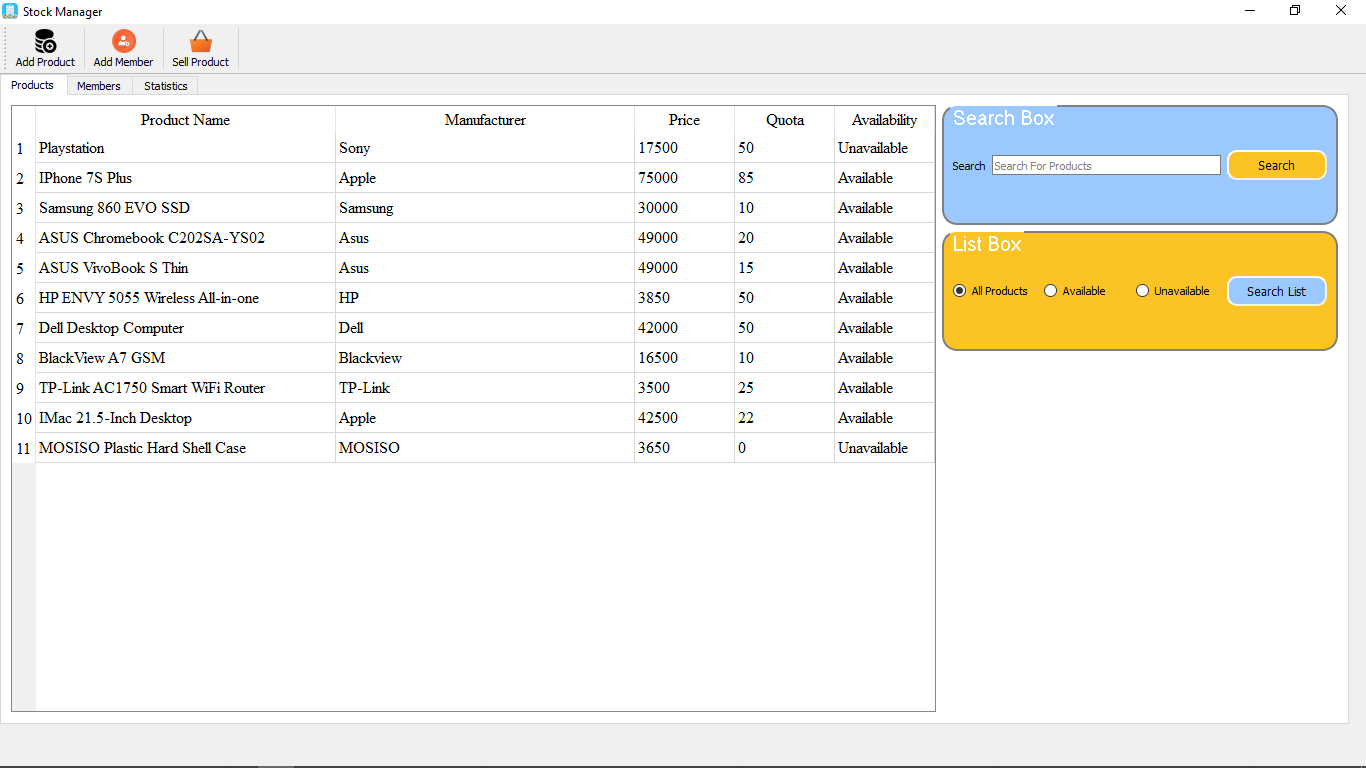Click the Samsung 860 EVO SSD cell
Image resolution: width=1366 pixels, height=768 pixels.
pyautogui.click(x=185, y=208)
